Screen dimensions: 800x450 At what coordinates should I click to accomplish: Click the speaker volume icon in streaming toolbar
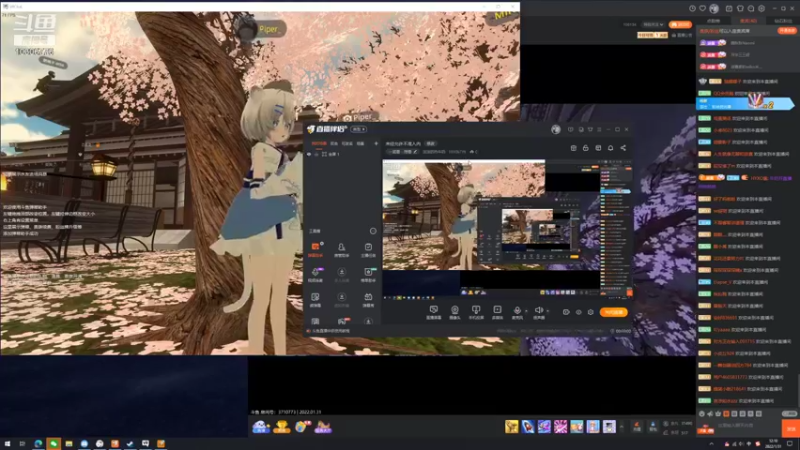(538, 310)
